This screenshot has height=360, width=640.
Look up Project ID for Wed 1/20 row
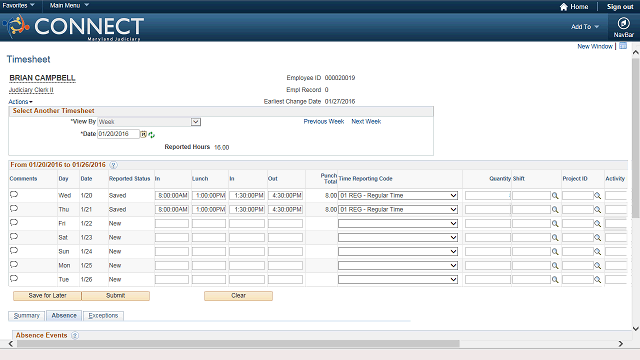(598, 196)
